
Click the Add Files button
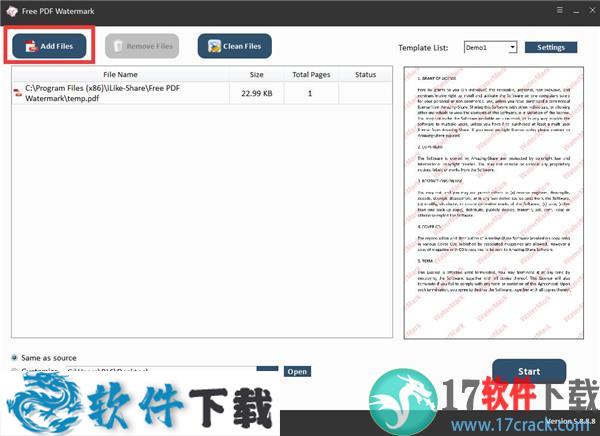(x=48, y=46)
